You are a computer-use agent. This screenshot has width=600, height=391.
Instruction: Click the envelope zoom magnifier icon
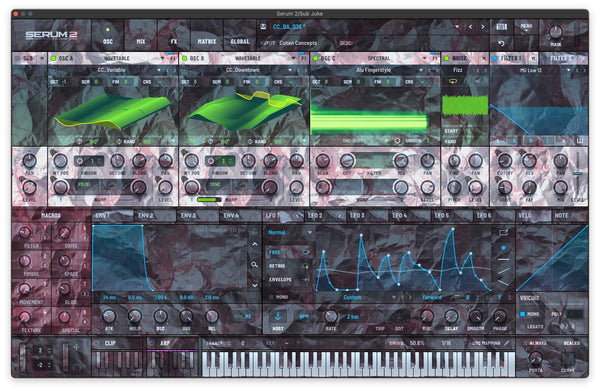pos(254,264)
